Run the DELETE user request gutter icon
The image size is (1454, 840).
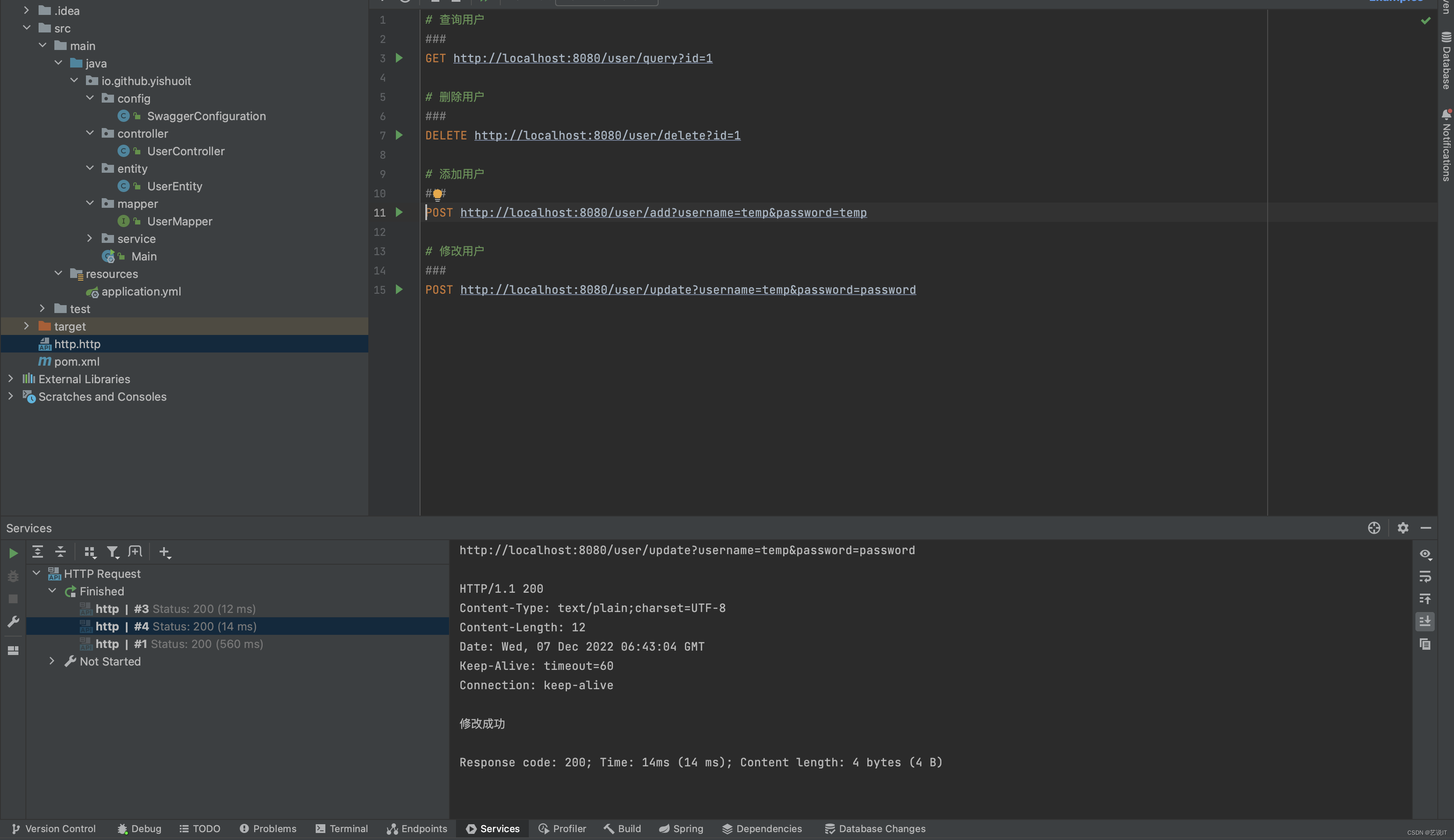click(399, 135)
